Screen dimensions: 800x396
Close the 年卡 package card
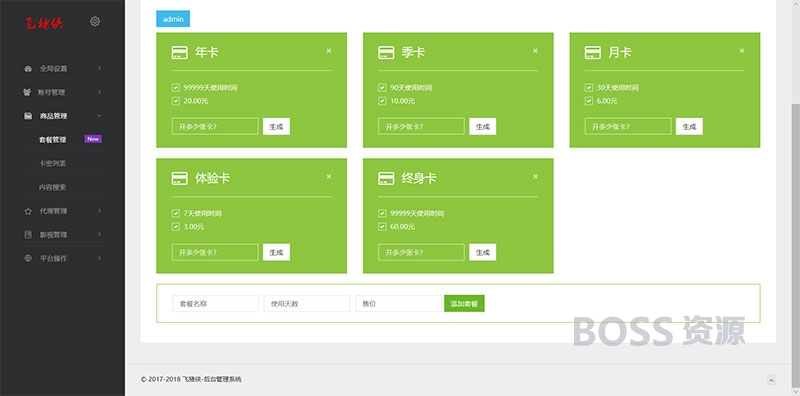pos(329,51)
